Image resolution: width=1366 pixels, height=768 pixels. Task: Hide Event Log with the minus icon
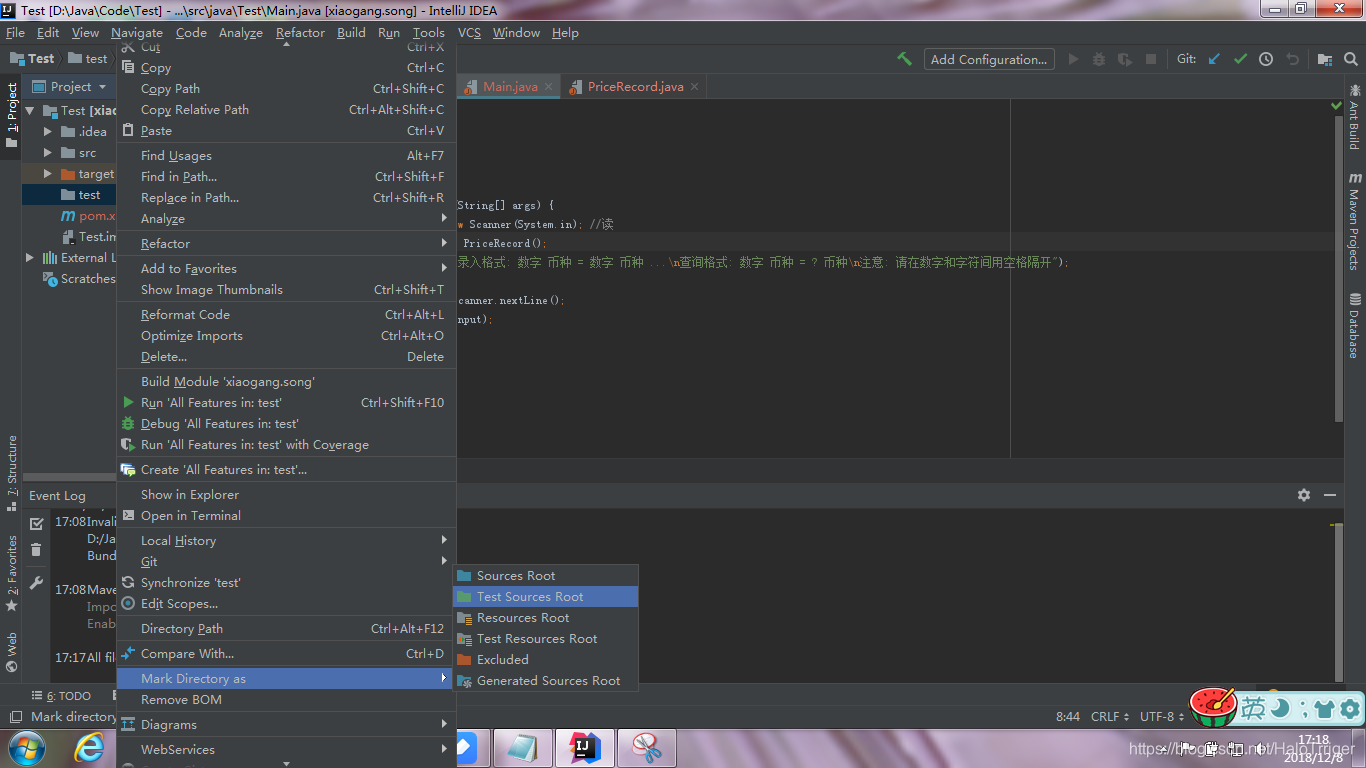(1330, 495)
